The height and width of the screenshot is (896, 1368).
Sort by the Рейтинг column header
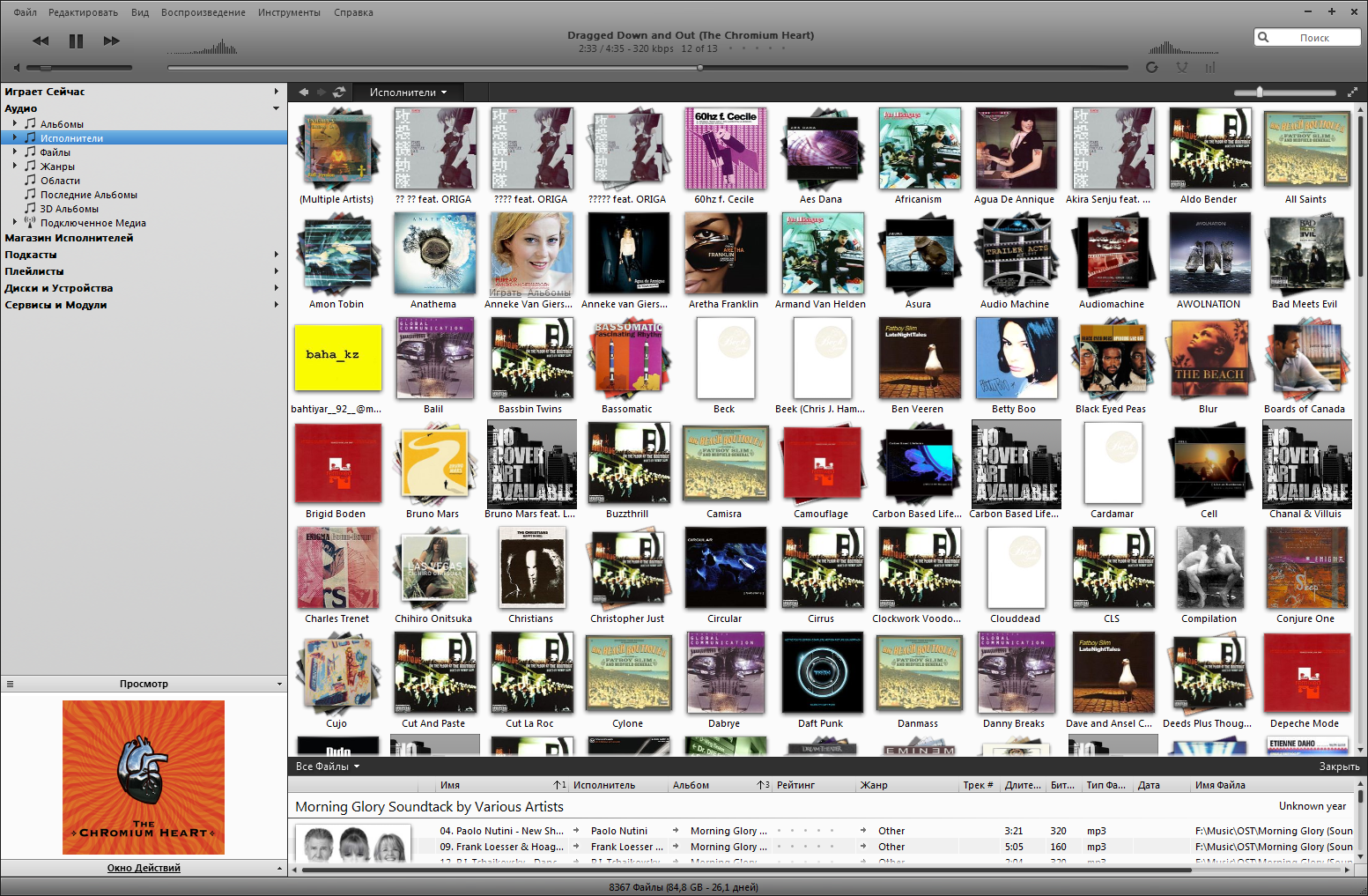pyautogui.click(x=815, y=785)
